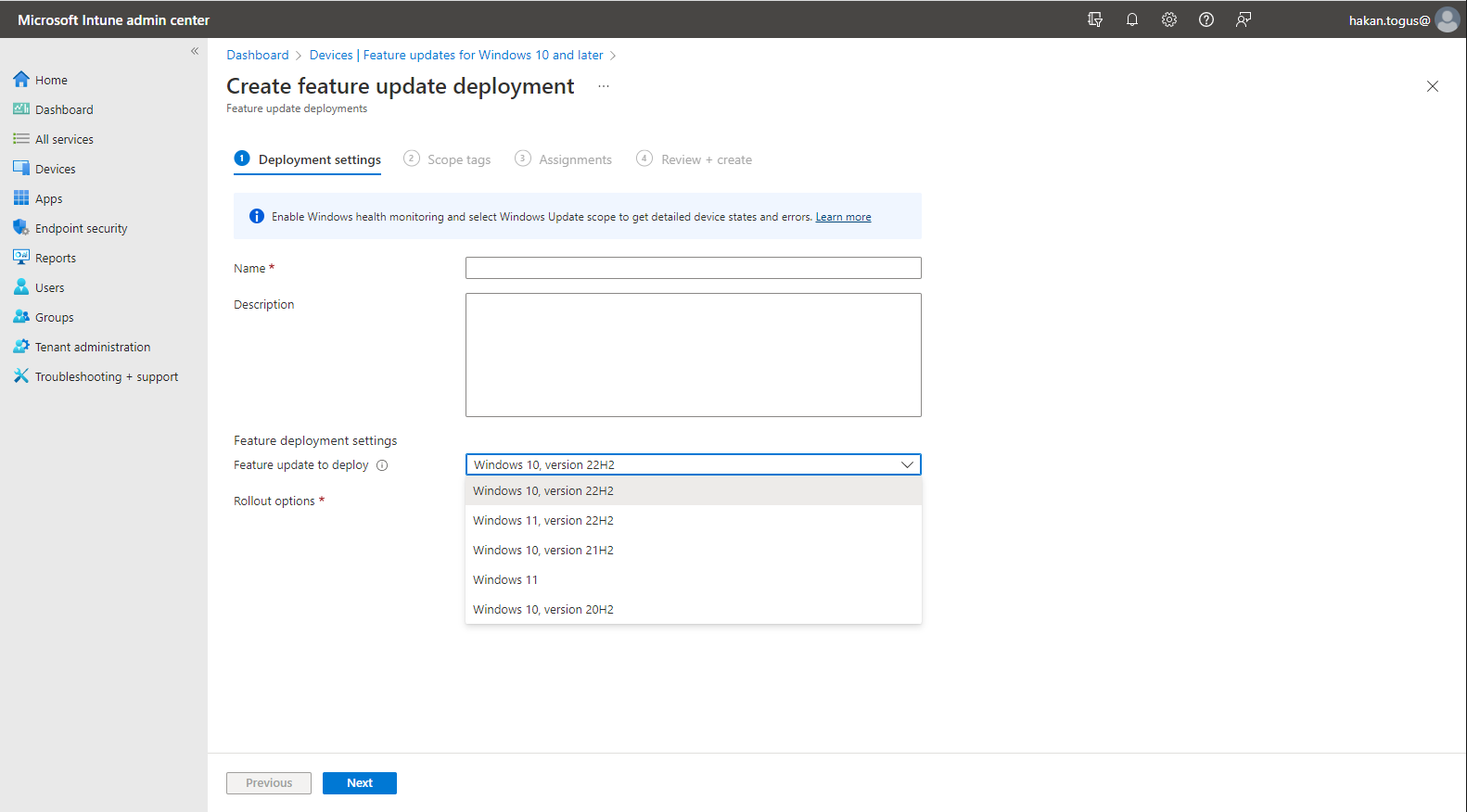The width and height of the screenshot is (1467, 812).
Task: Open the notifications bell icon
Action: [x=1132, y=19]
